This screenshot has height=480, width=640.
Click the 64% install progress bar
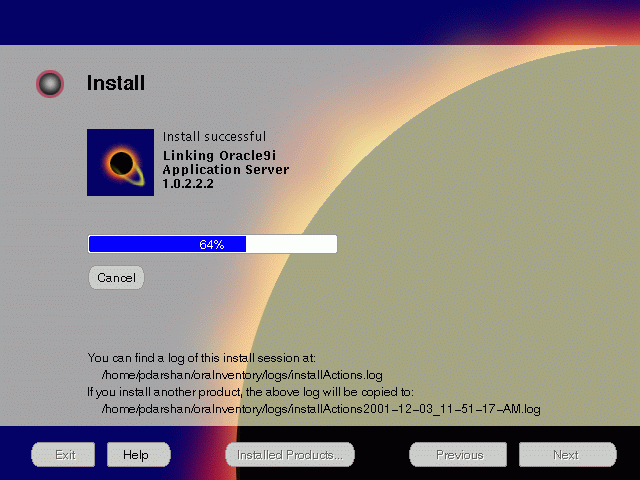point(213,244)
